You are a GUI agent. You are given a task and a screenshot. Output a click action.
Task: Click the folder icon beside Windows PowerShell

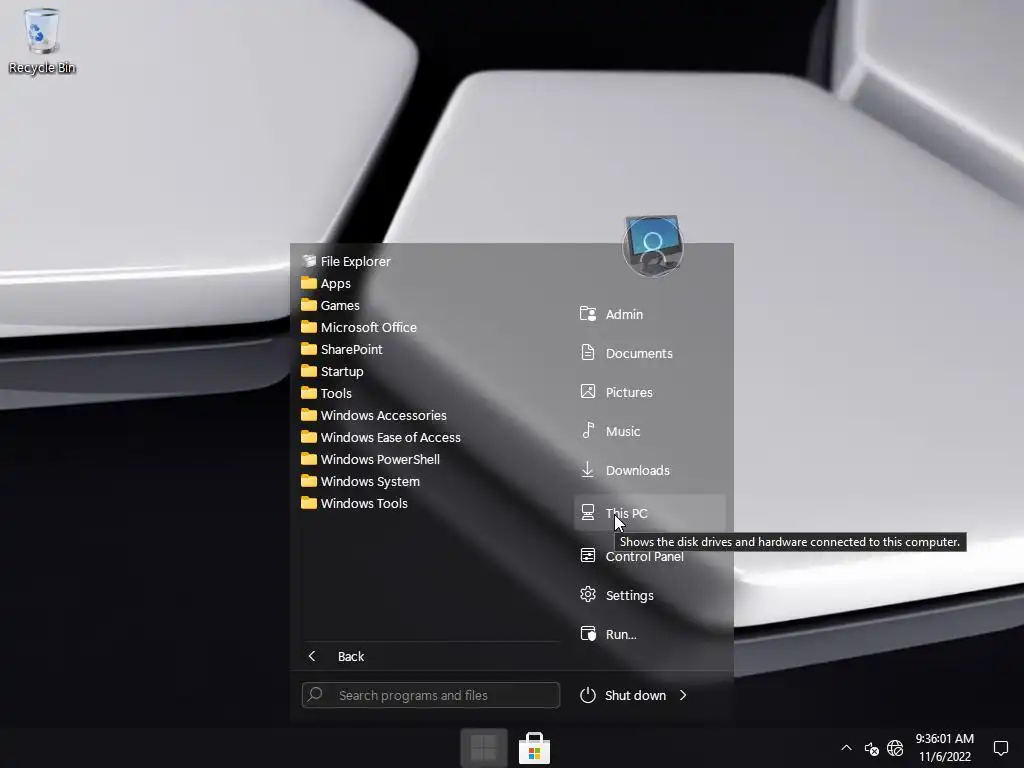pyautogui.click(x=309, y=458)
